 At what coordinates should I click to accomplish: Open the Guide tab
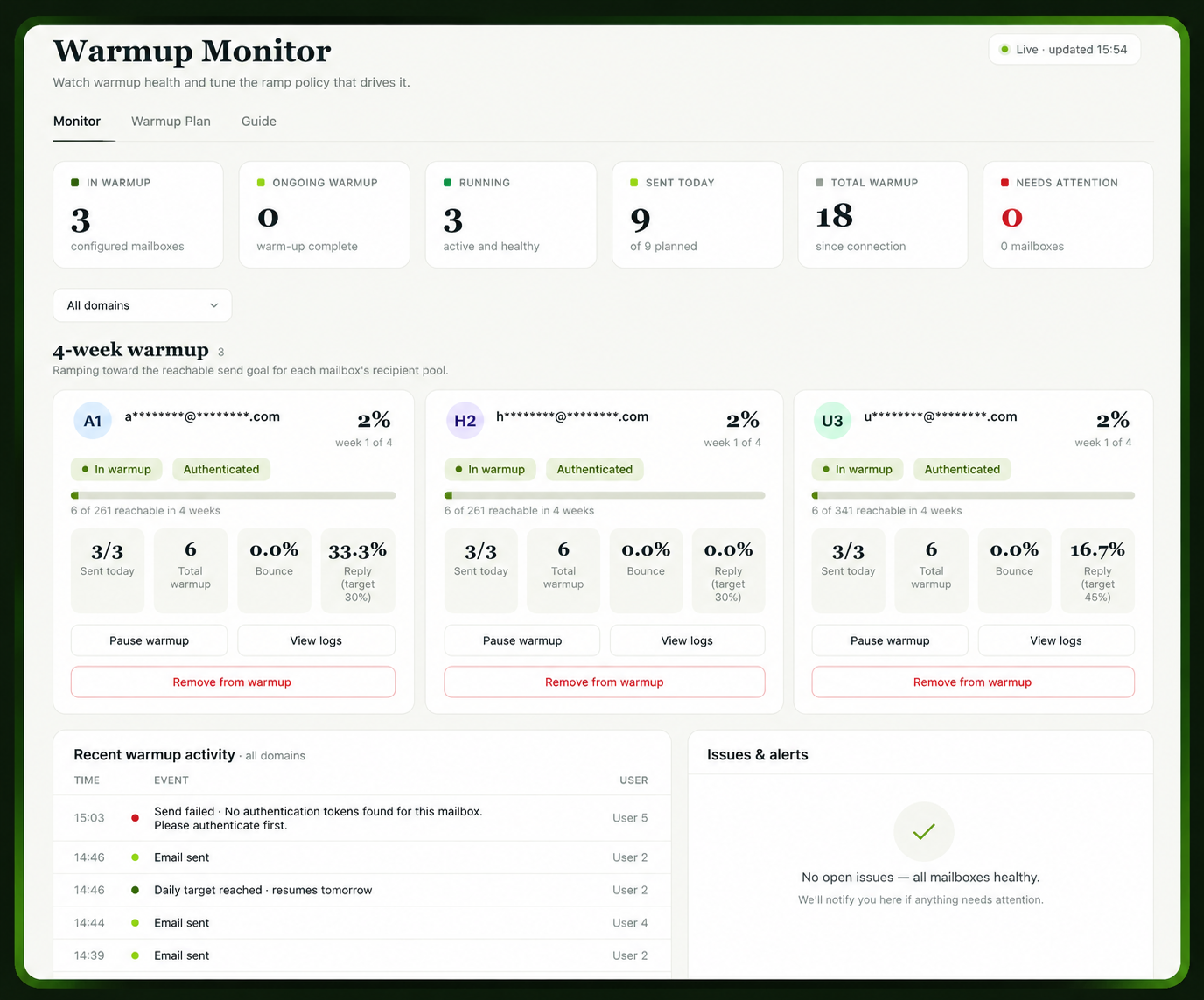(259, 122)
